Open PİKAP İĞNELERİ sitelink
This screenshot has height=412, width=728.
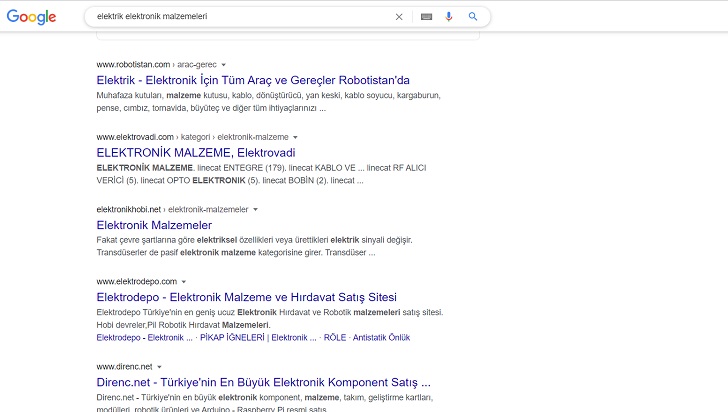click(258, 338)
